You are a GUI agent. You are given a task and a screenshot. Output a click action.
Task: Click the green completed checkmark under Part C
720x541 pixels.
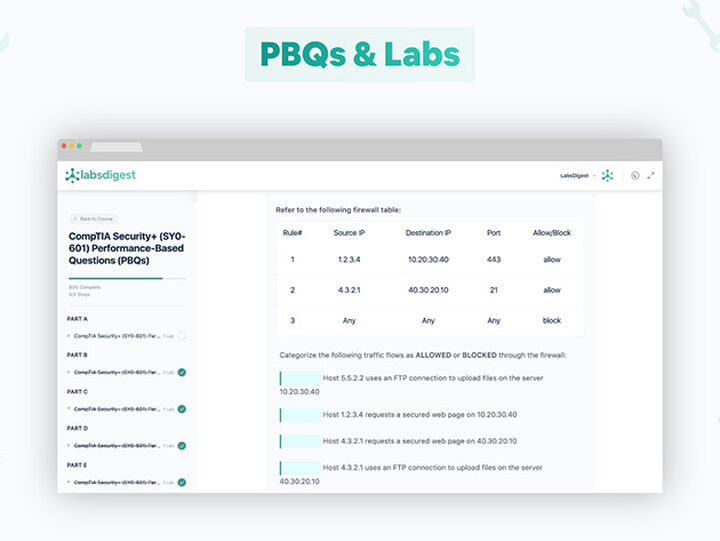[182, 409]
